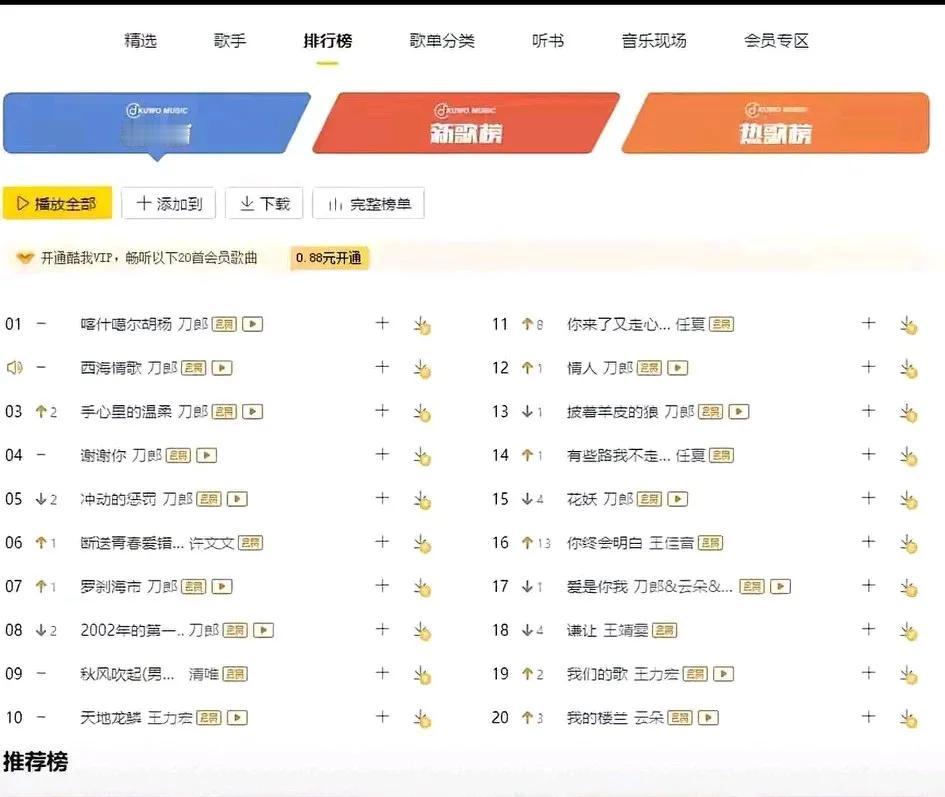Open the 完整榜单 full chart
945x797 pixels.
click(x=369, y=203)
